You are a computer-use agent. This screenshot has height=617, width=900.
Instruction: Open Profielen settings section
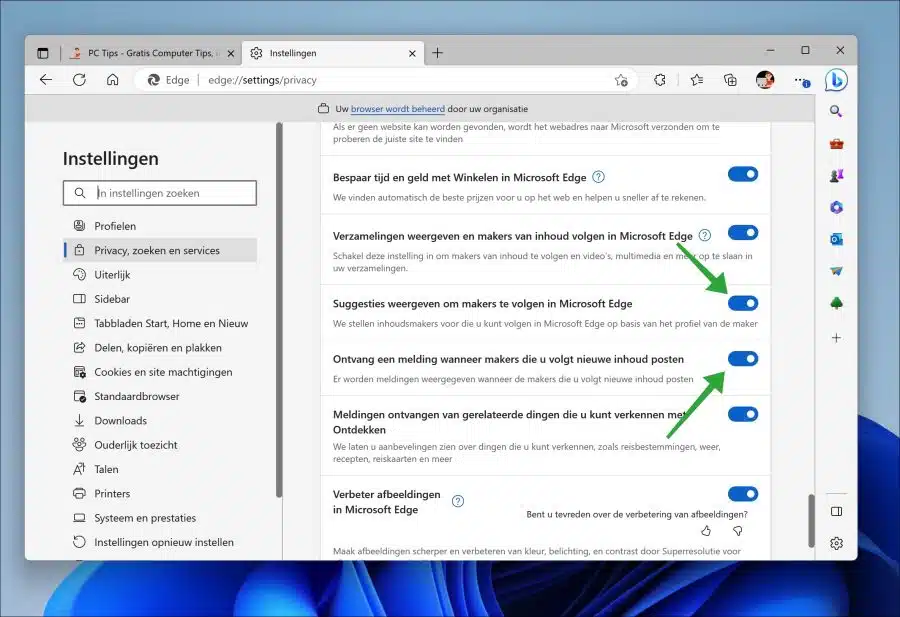[160, 226]
